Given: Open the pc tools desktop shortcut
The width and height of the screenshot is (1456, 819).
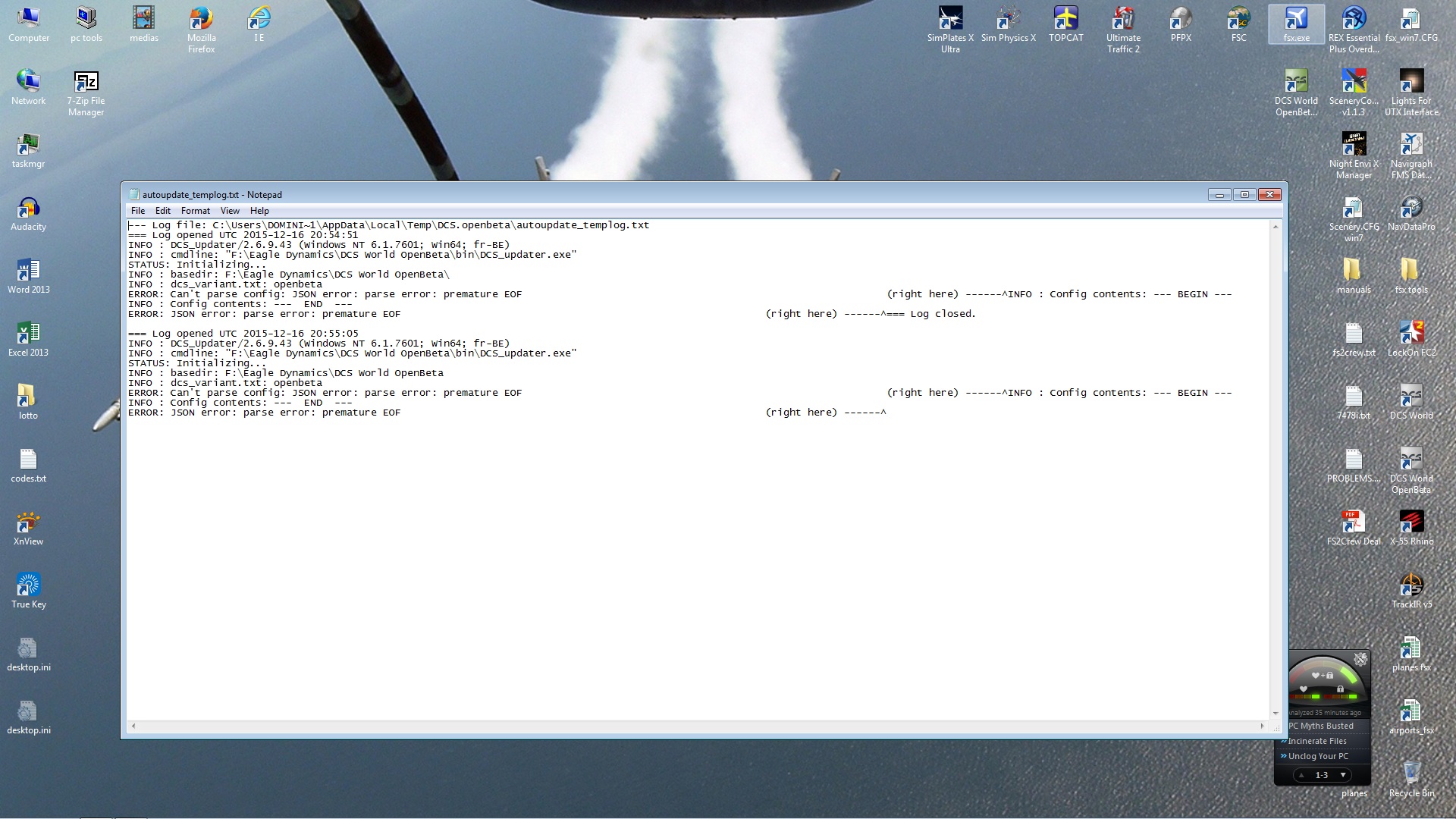Looking at the screenshot, I should (x=86, y=24).
